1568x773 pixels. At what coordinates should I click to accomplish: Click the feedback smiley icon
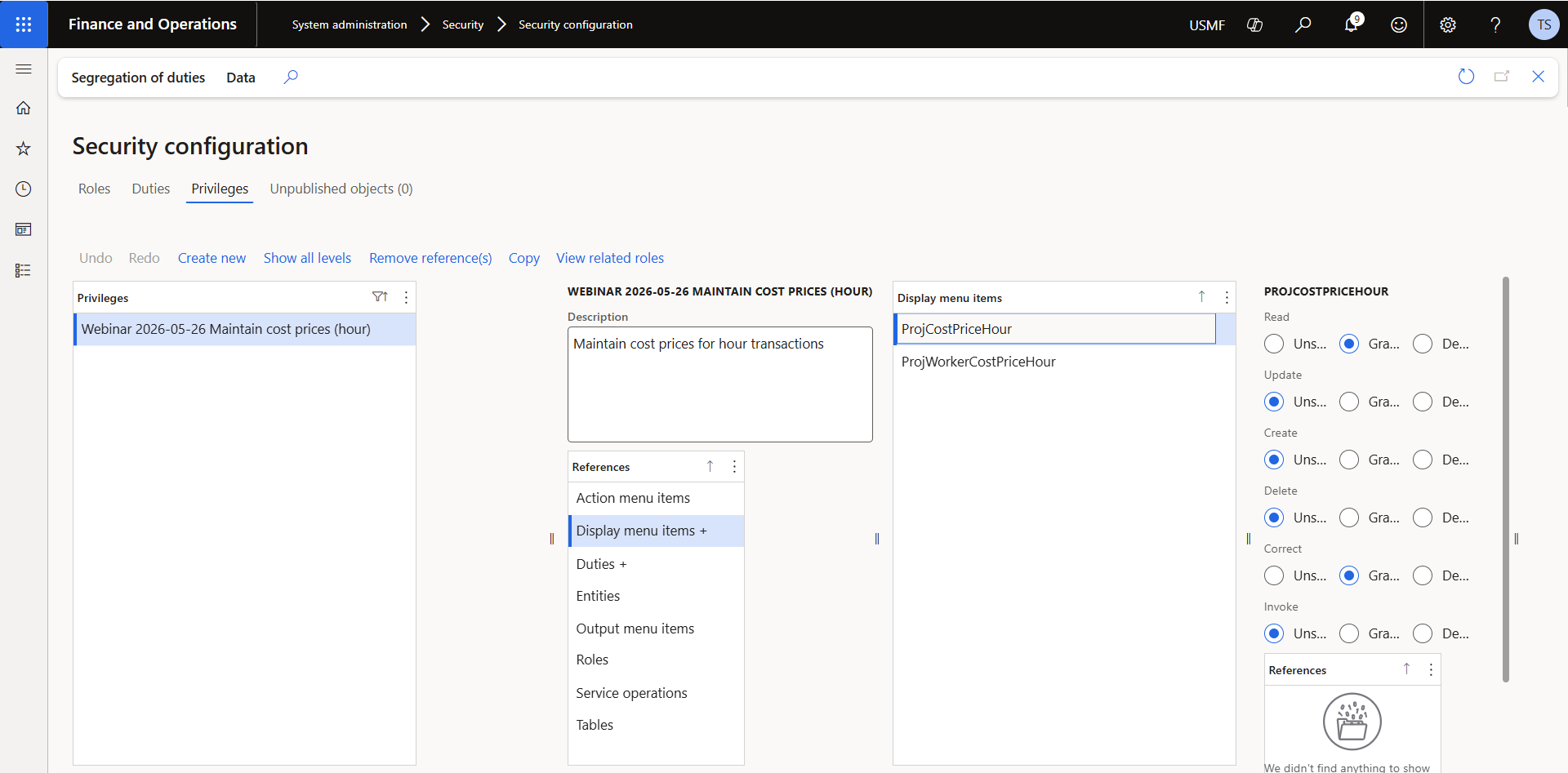1399,24
